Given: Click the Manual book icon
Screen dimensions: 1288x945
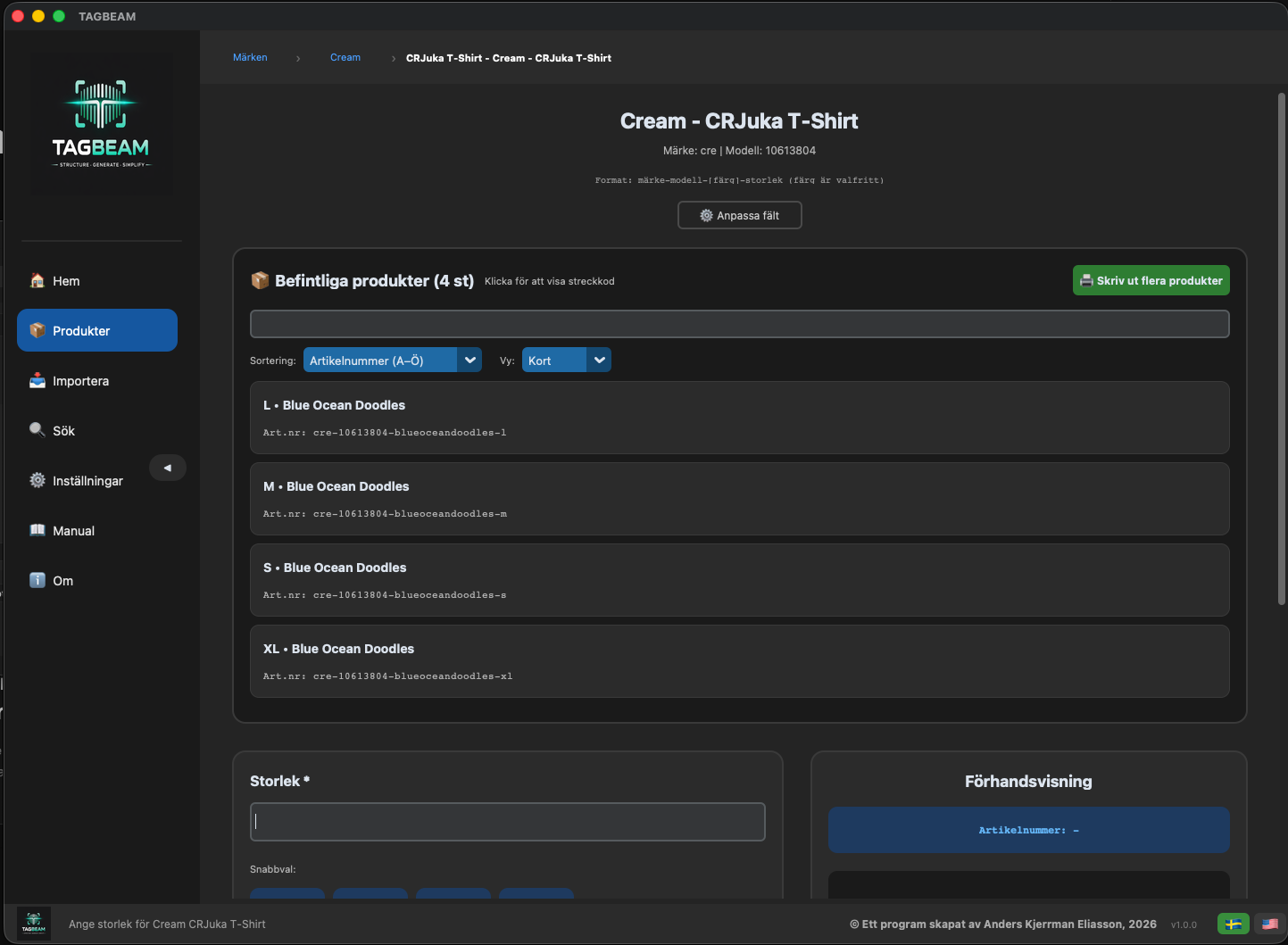Looking at the screenshot, I should tap(37, 530).
